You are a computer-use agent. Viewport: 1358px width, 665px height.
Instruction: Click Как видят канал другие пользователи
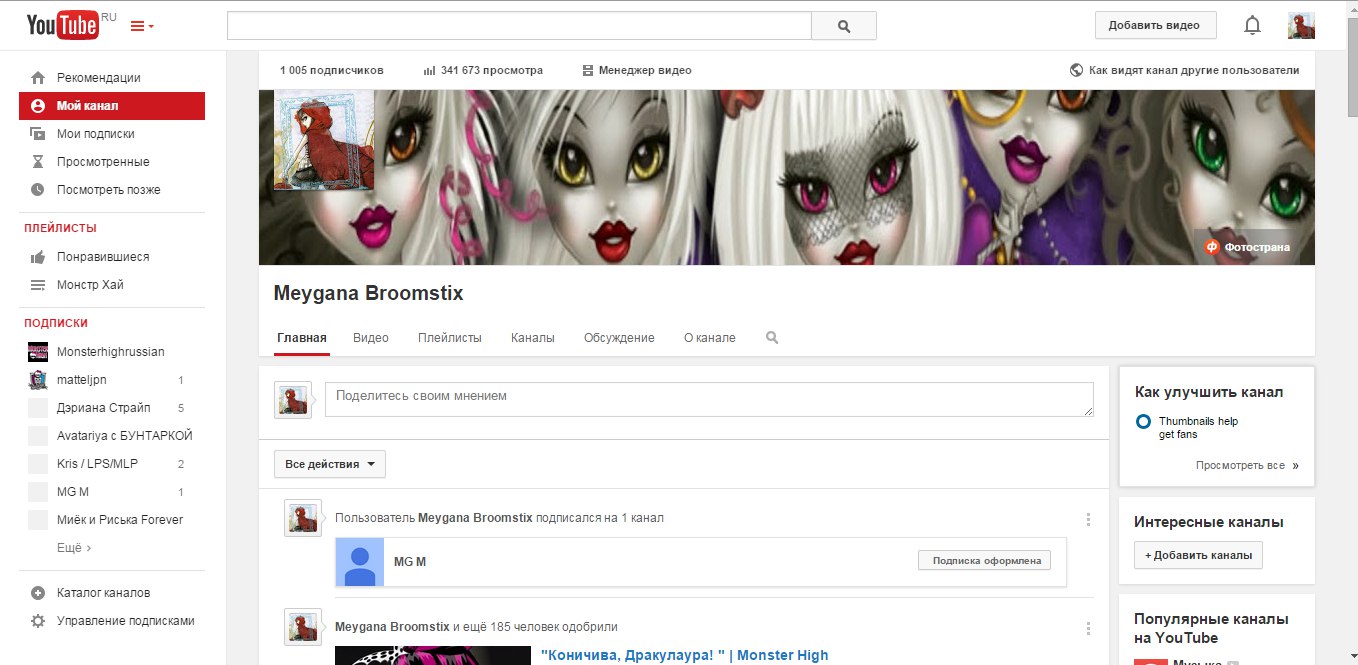click(1185, 71)
